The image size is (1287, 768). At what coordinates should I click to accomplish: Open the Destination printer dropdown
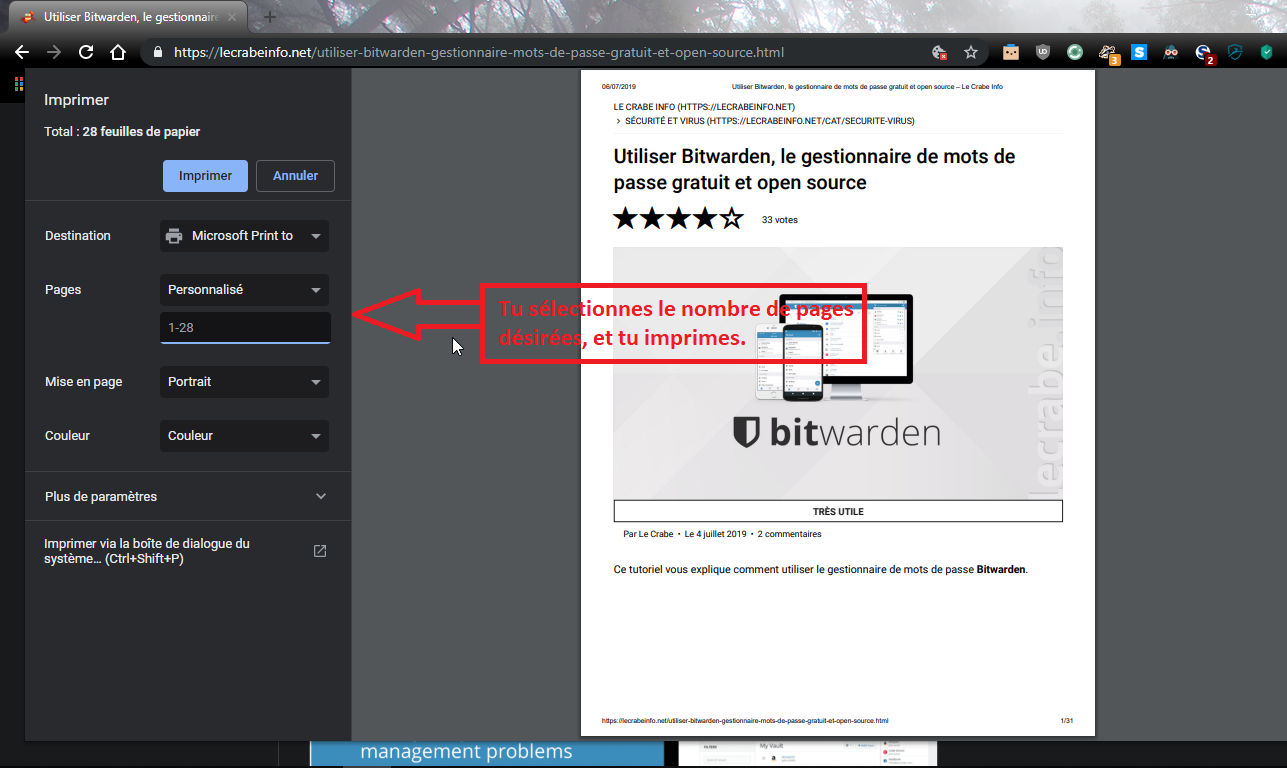[x=244, y=236]
